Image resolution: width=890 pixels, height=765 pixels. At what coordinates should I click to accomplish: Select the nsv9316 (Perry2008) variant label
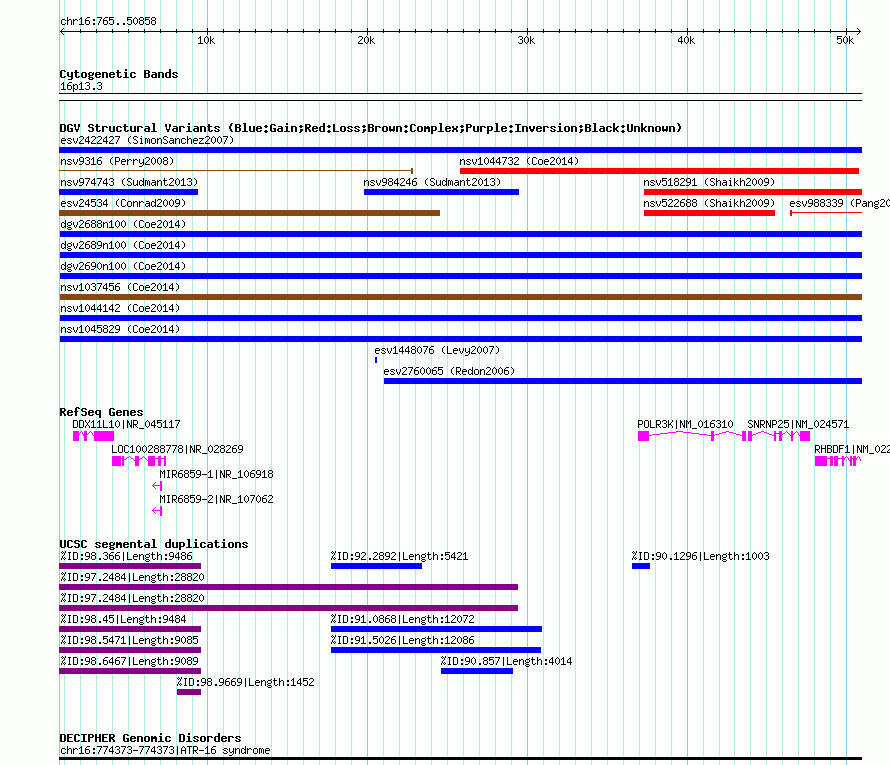[x=117, y=161]
